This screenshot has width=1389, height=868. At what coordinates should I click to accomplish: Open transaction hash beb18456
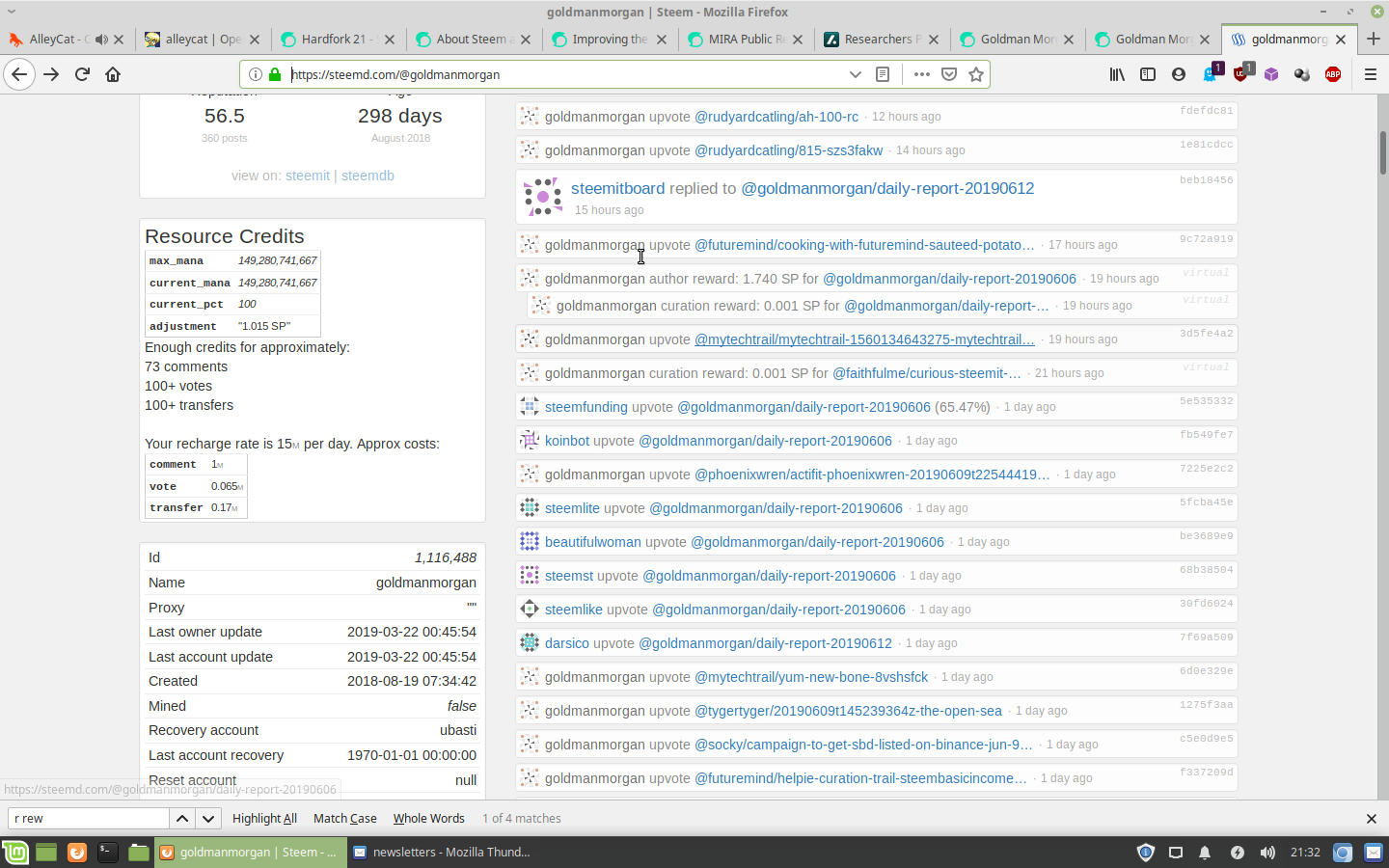pyautogui.click(x=1206, y=180)
